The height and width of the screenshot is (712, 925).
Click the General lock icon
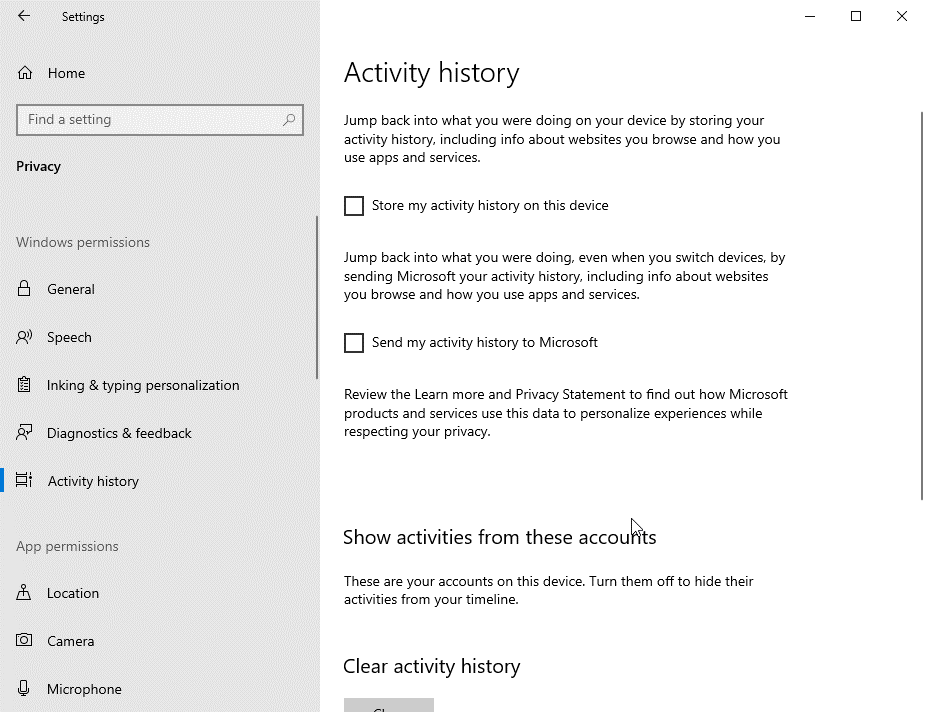click(x=25, y=289)
